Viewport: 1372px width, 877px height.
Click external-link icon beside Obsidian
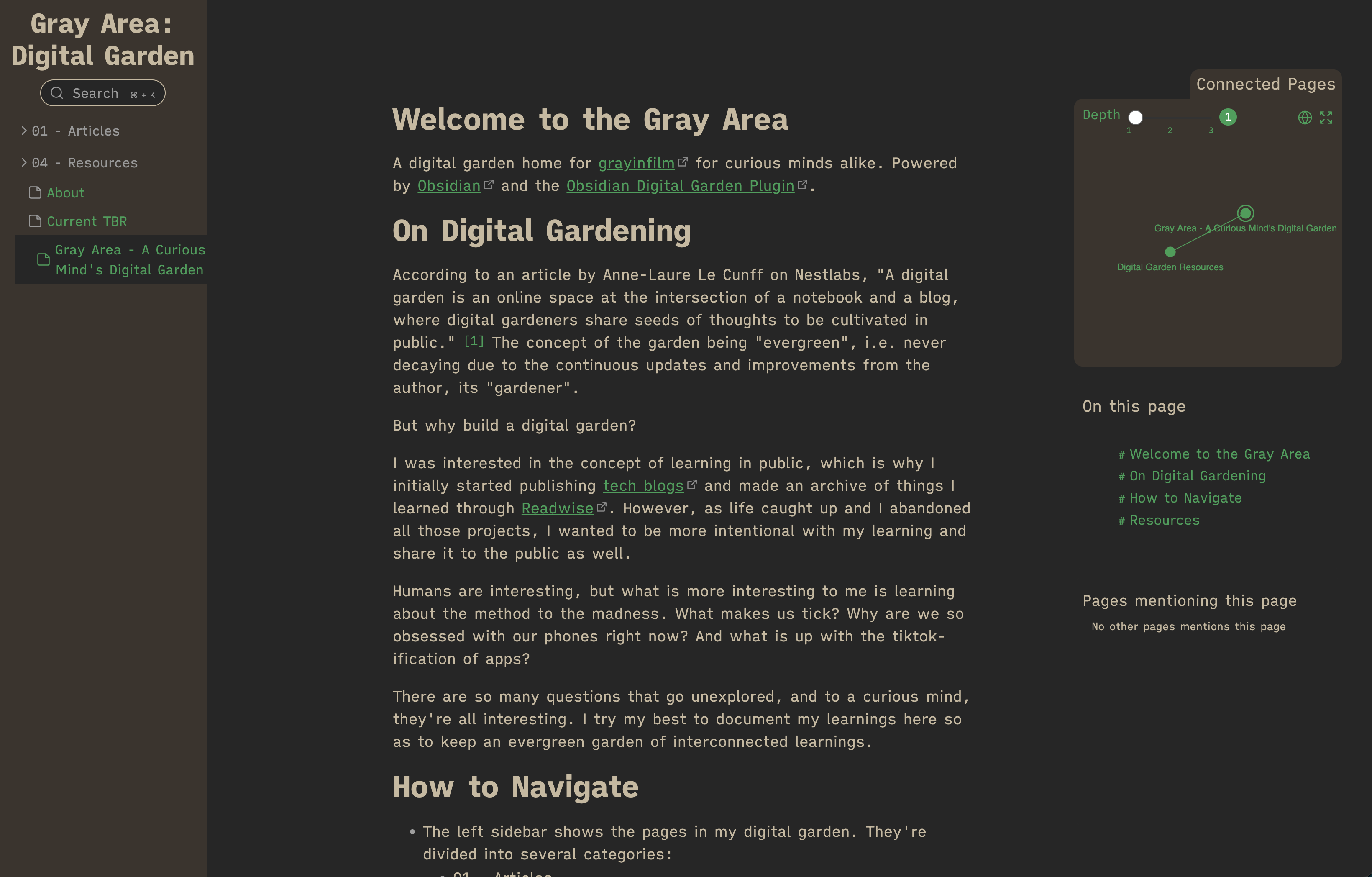coord(488,185)
